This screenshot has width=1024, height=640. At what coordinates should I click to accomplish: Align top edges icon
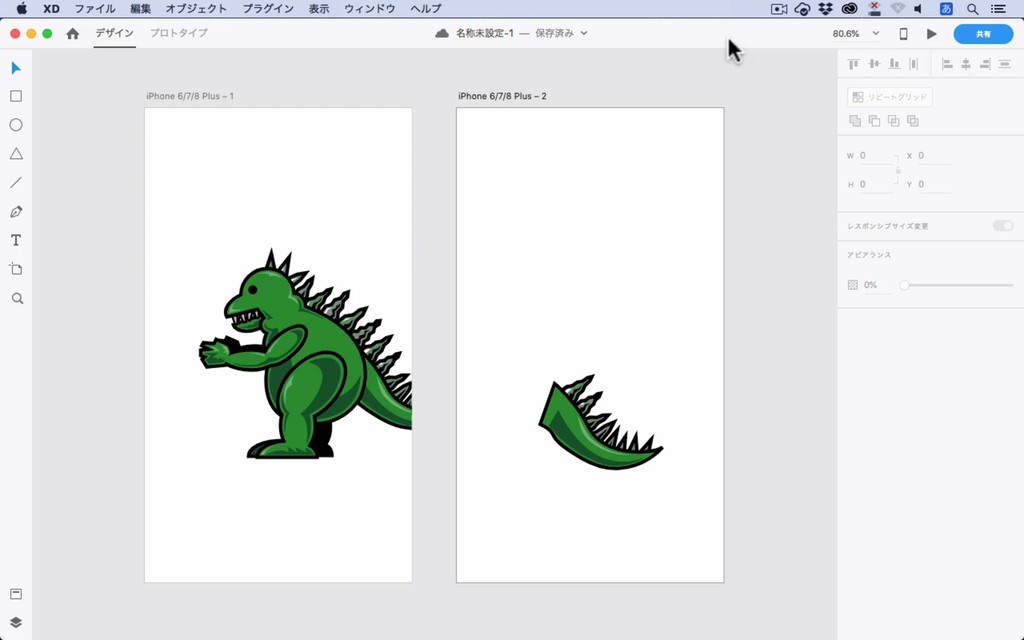click(x=853, y=63)
